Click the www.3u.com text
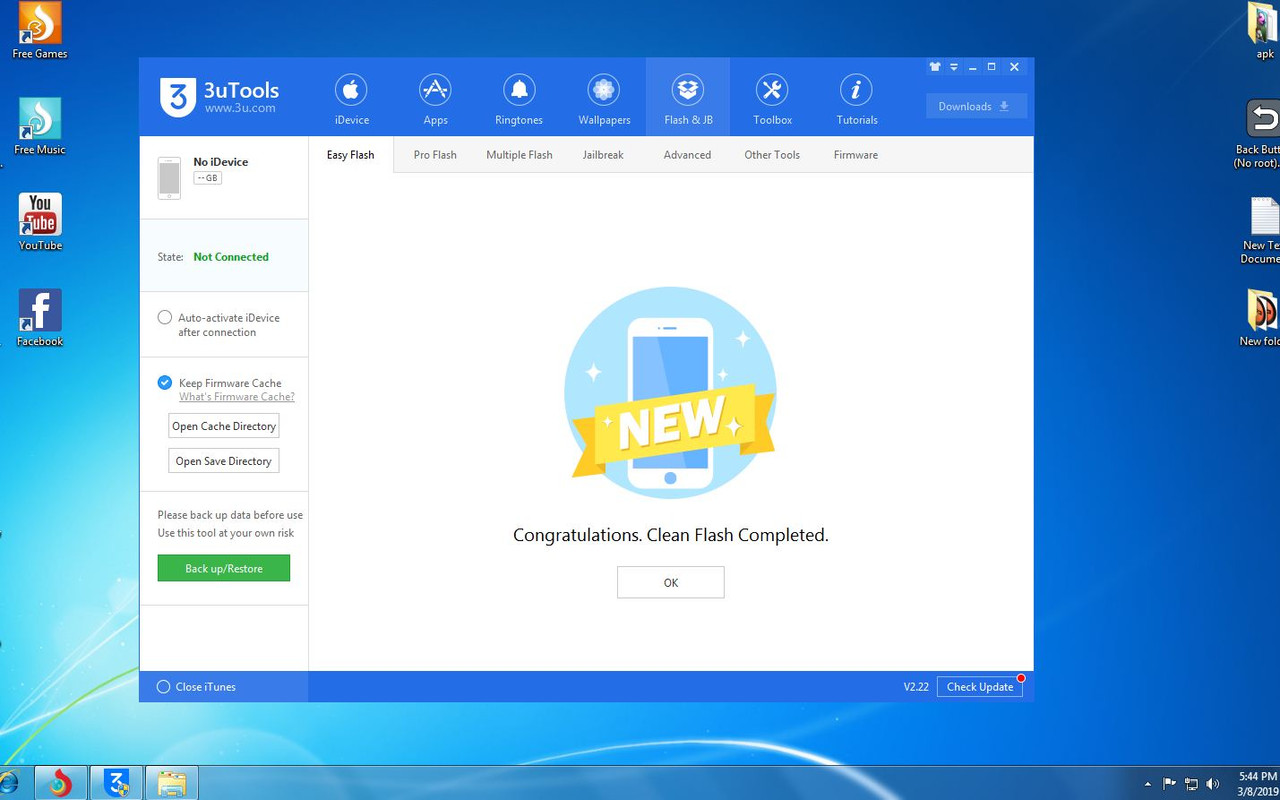This screenshot has width=1280, height=800. point(240,108)
